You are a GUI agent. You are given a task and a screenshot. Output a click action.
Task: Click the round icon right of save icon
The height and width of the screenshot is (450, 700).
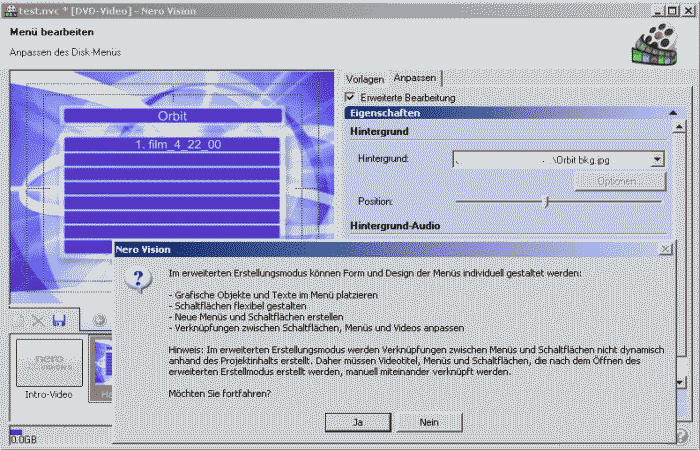(100, 320)
